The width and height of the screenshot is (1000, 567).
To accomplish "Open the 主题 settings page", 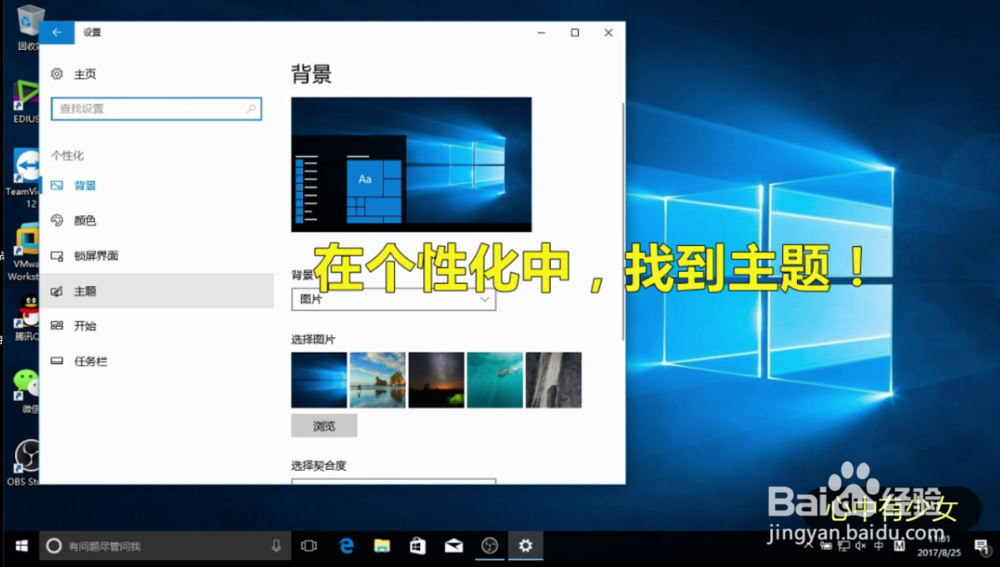I will pyautogui.click(x=156, y=291).
